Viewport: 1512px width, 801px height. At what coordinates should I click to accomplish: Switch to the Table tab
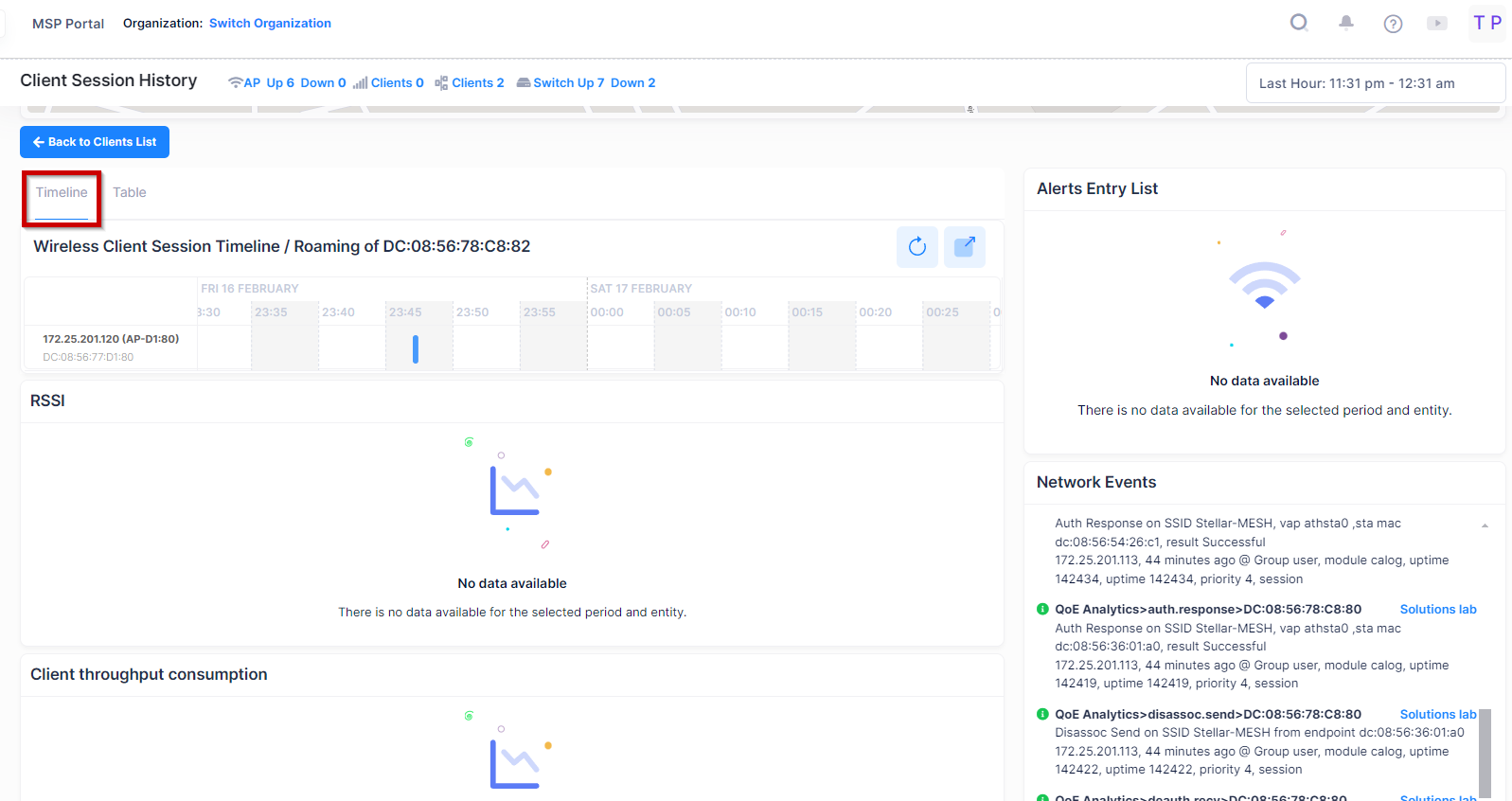[x=130, y=193]
